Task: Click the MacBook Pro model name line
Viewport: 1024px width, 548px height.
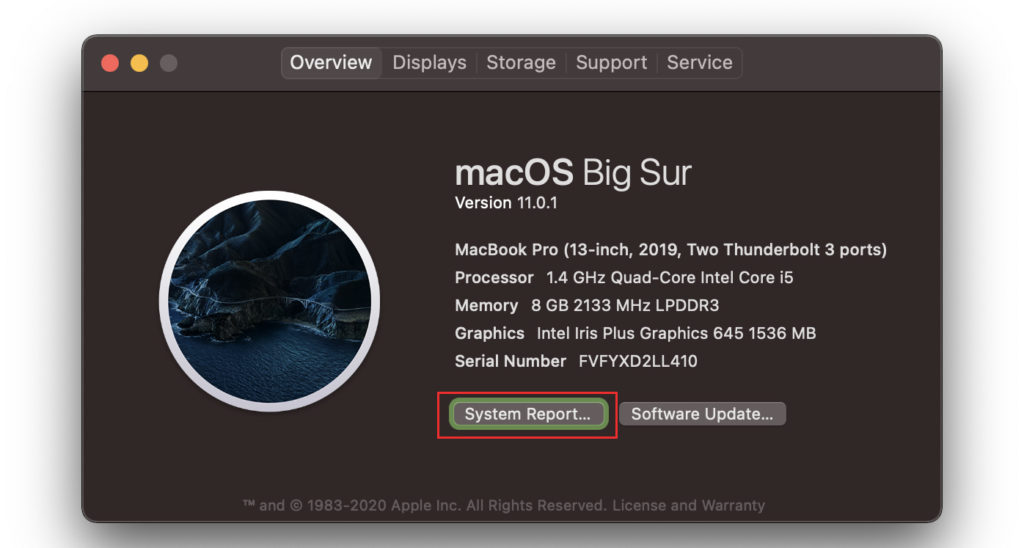Action: [x=670, y=249]
